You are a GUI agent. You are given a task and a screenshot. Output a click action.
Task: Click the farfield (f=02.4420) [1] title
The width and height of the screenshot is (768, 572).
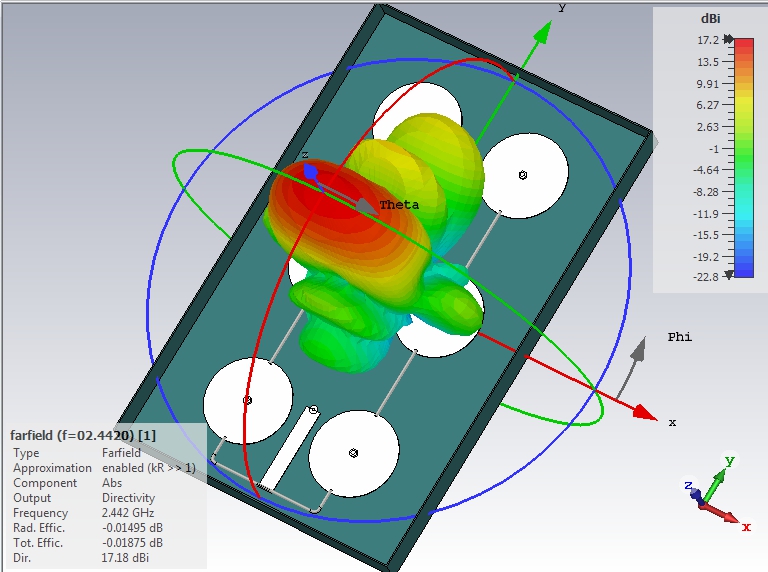(x=83, y=435)
